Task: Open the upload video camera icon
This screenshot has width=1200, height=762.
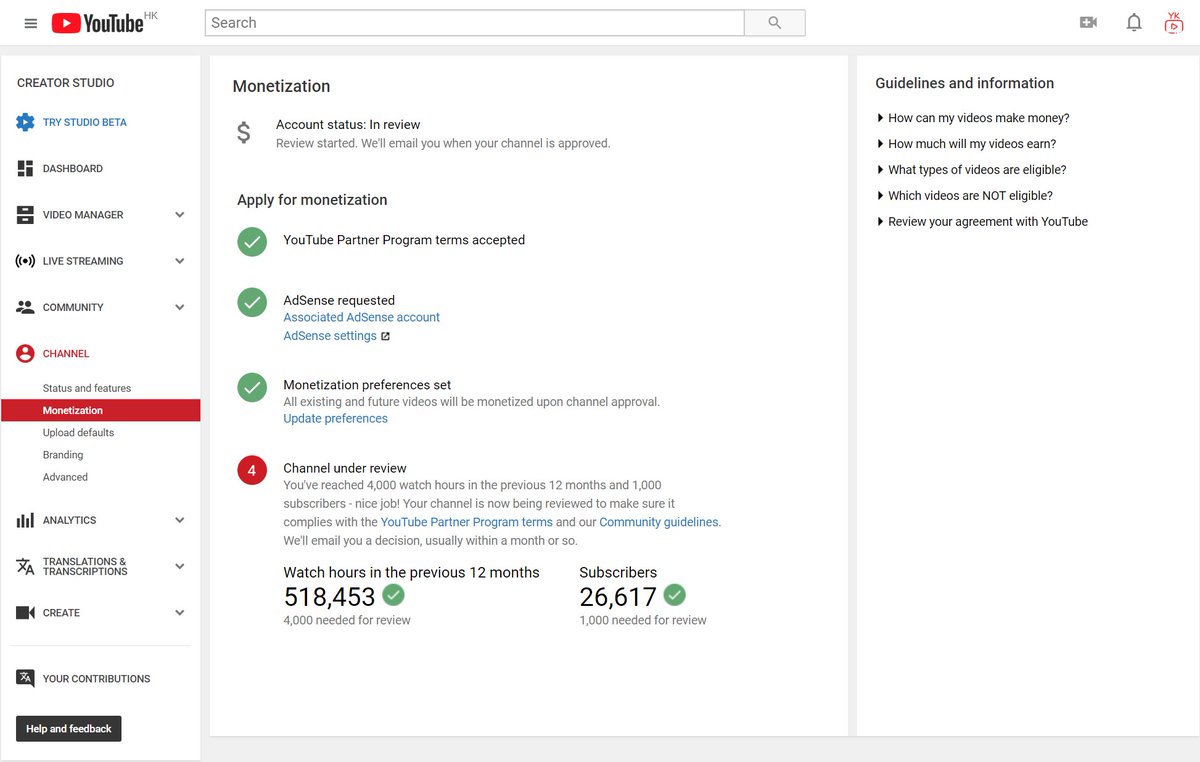Action: click(x=1088, y=22)
